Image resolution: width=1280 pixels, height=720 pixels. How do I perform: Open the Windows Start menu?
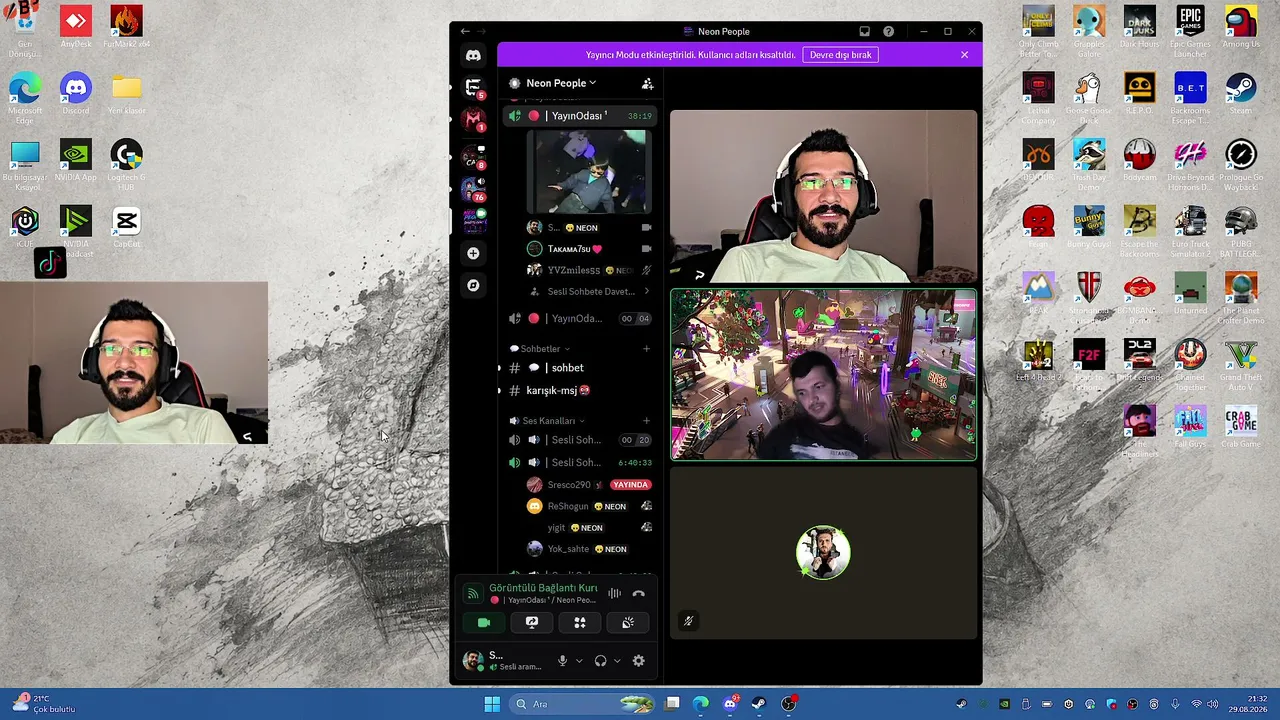coord(492,704)
